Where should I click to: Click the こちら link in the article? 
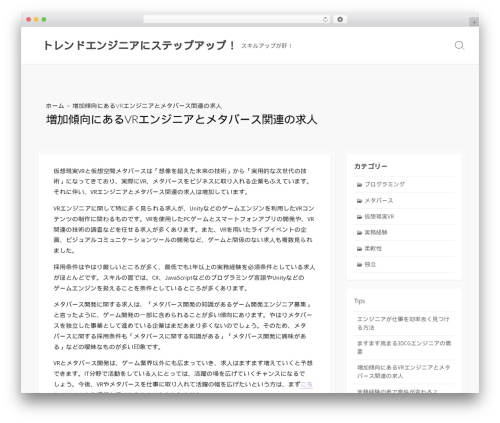(x=306, y=385)
